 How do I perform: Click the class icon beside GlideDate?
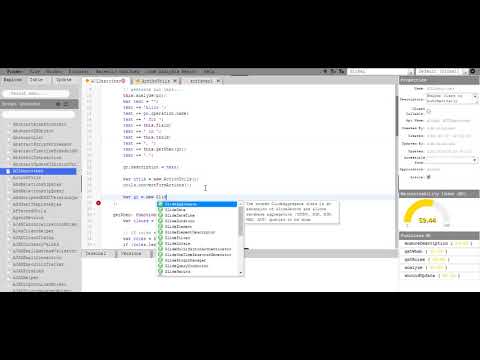160,210
